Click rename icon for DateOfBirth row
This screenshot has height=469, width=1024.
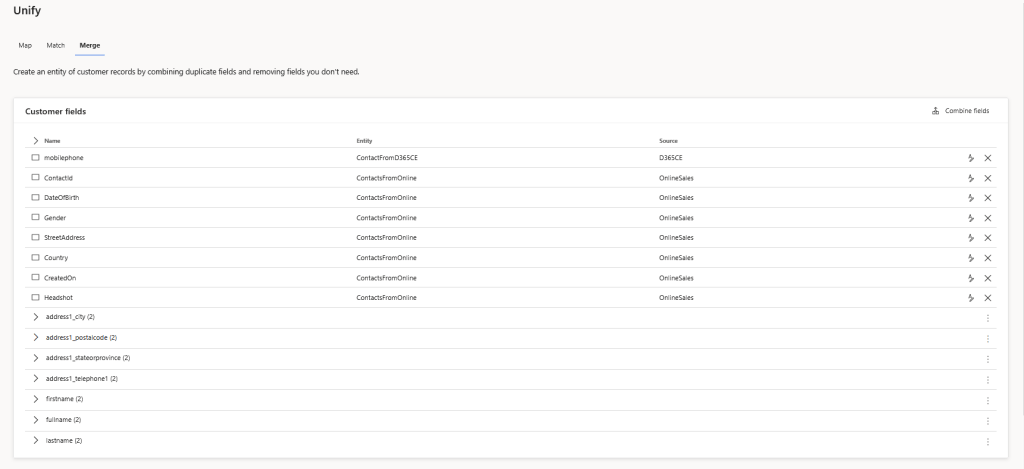point(970,198)
